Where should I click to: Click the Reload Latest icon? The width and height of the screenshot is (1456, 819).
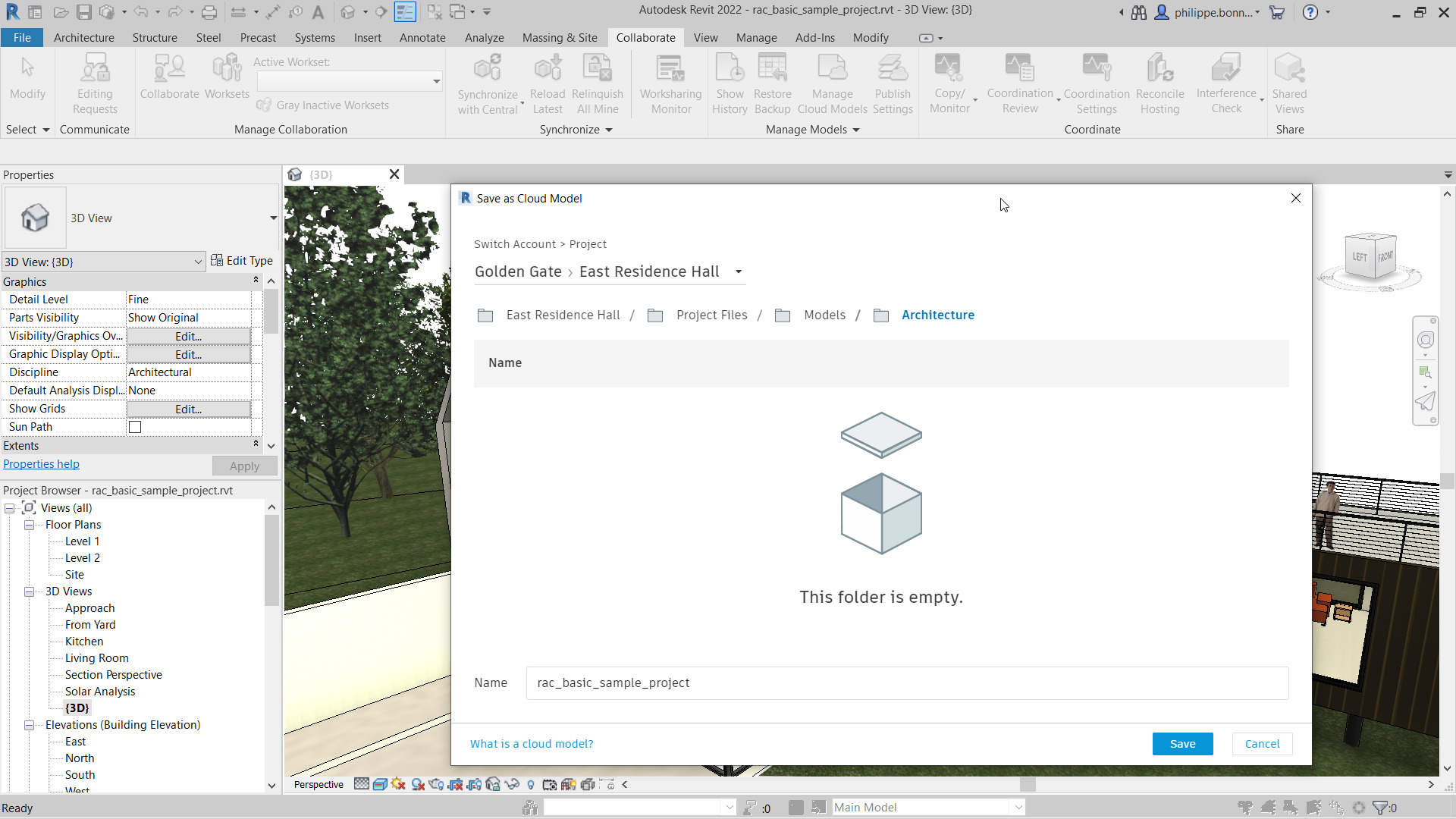[548, 68]
